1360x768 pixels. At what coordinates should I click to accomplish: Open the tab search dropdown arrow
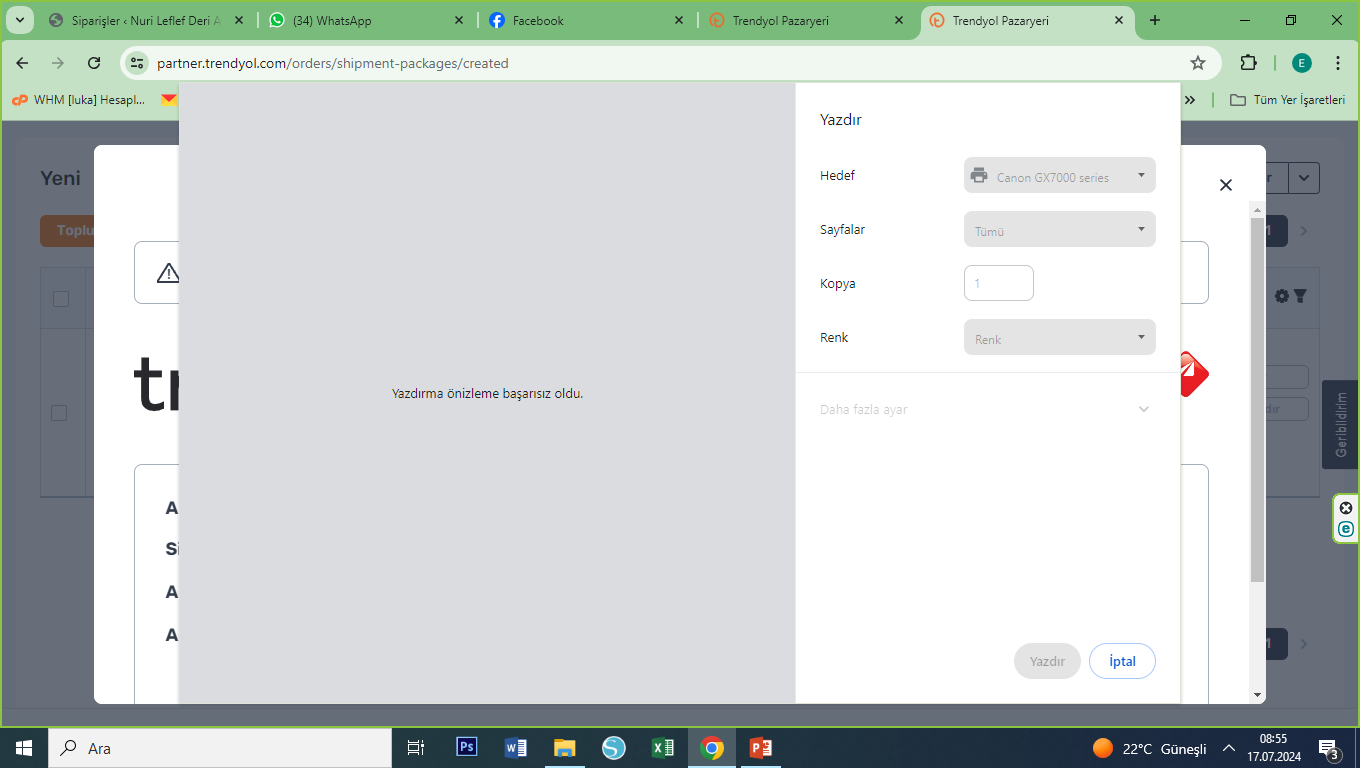click(19, 20)
